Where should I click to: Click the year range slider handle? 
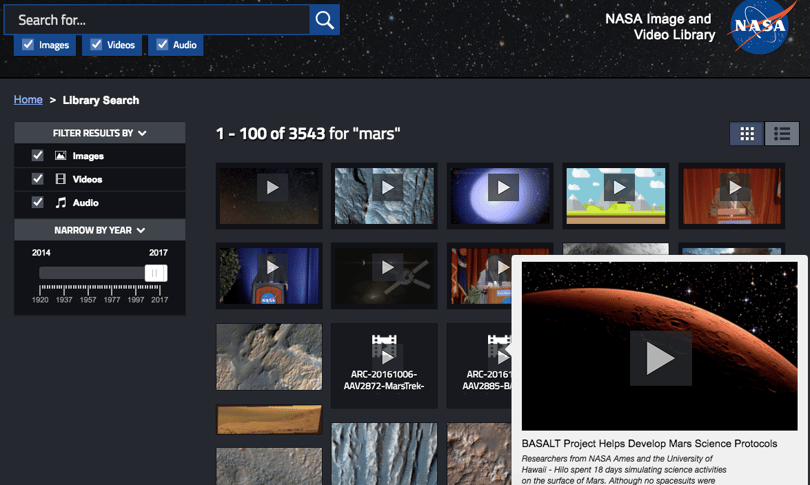[155, 273]
